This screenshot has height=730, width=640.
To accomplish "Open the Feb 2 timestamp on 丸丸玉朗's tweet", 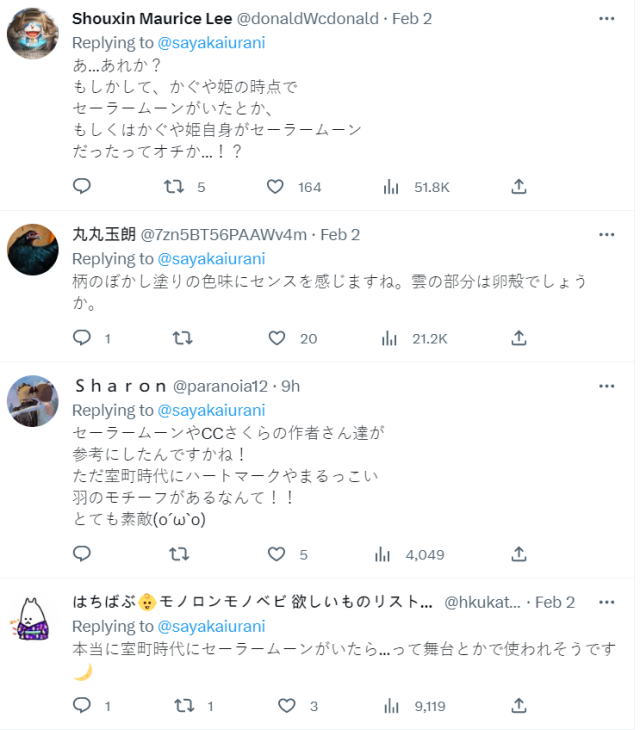I will [x=340, y=235].
